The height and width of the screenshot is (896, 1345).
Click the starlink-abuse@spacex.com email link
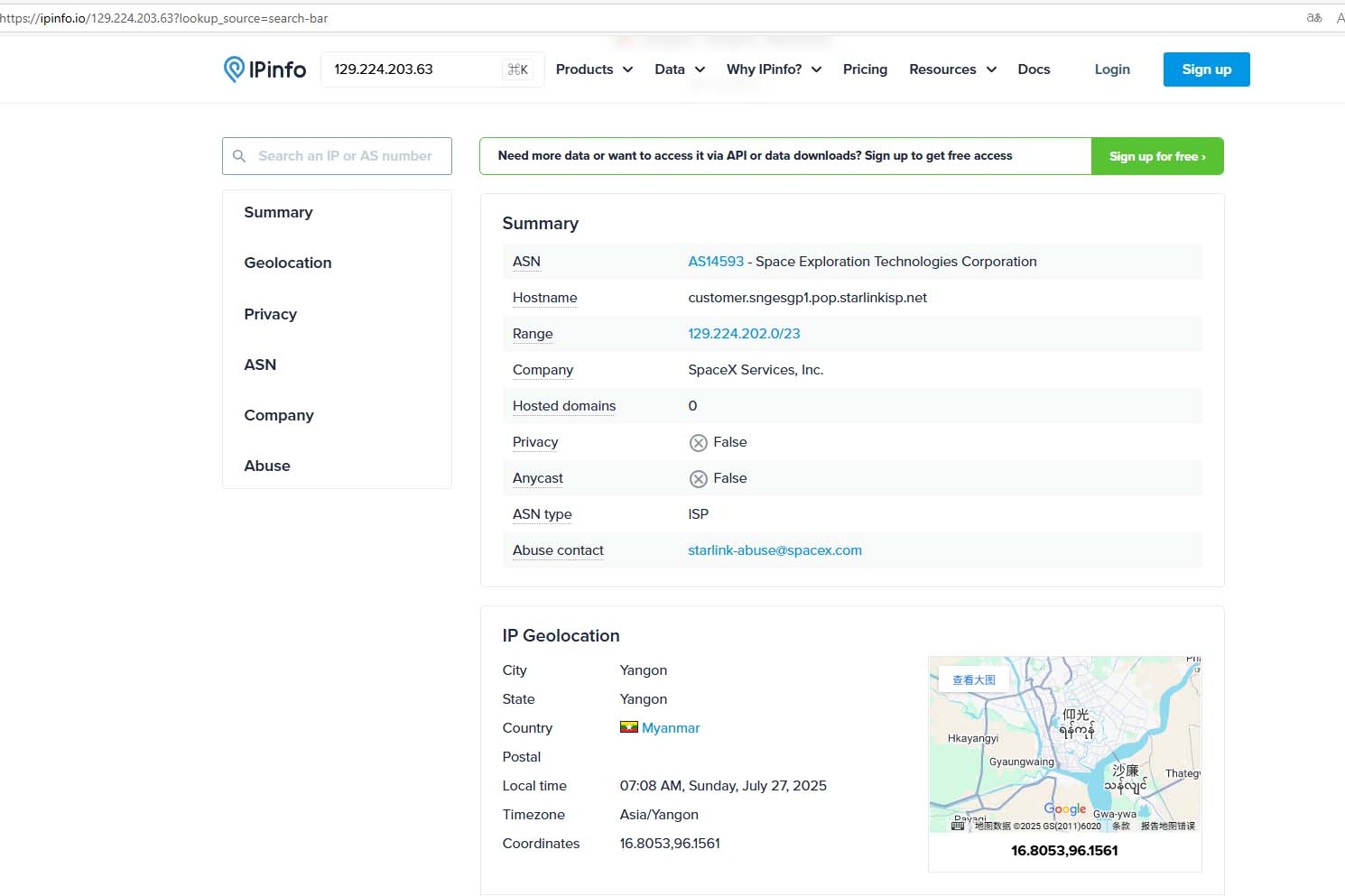tap(775, 550)
